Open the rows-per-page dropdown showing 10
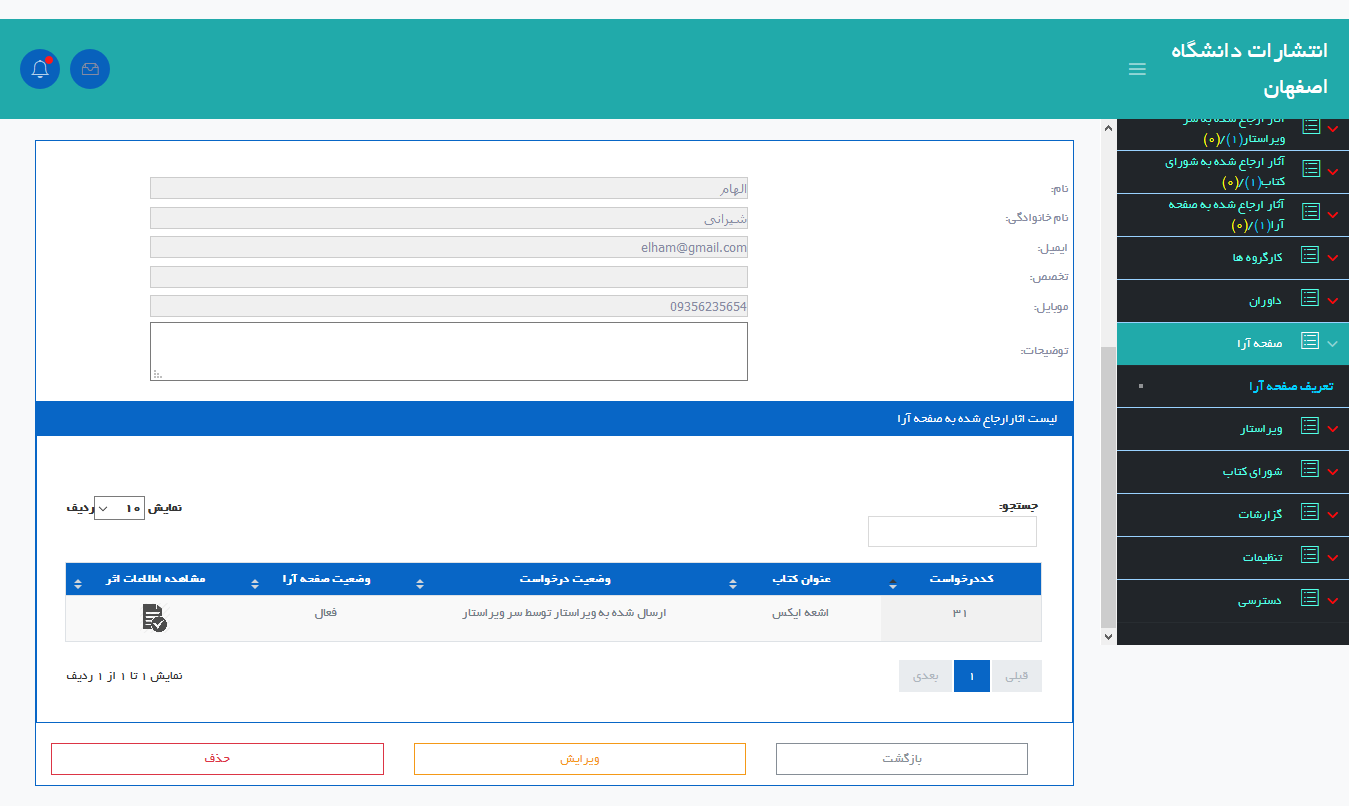Screen dimensions: 1349x806 point(119,508)
